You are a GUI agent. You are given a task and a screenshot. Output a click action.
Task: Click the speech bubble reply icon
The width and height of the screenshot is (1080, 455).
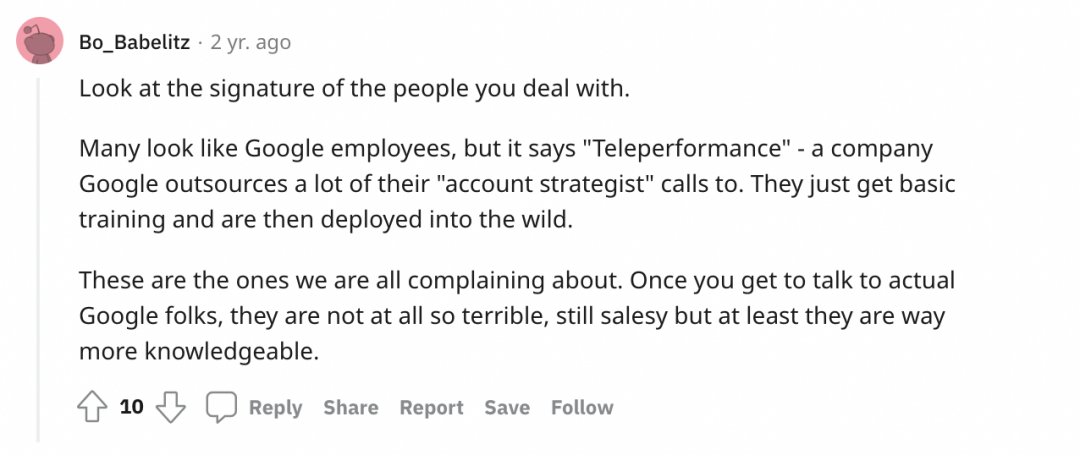221,407
